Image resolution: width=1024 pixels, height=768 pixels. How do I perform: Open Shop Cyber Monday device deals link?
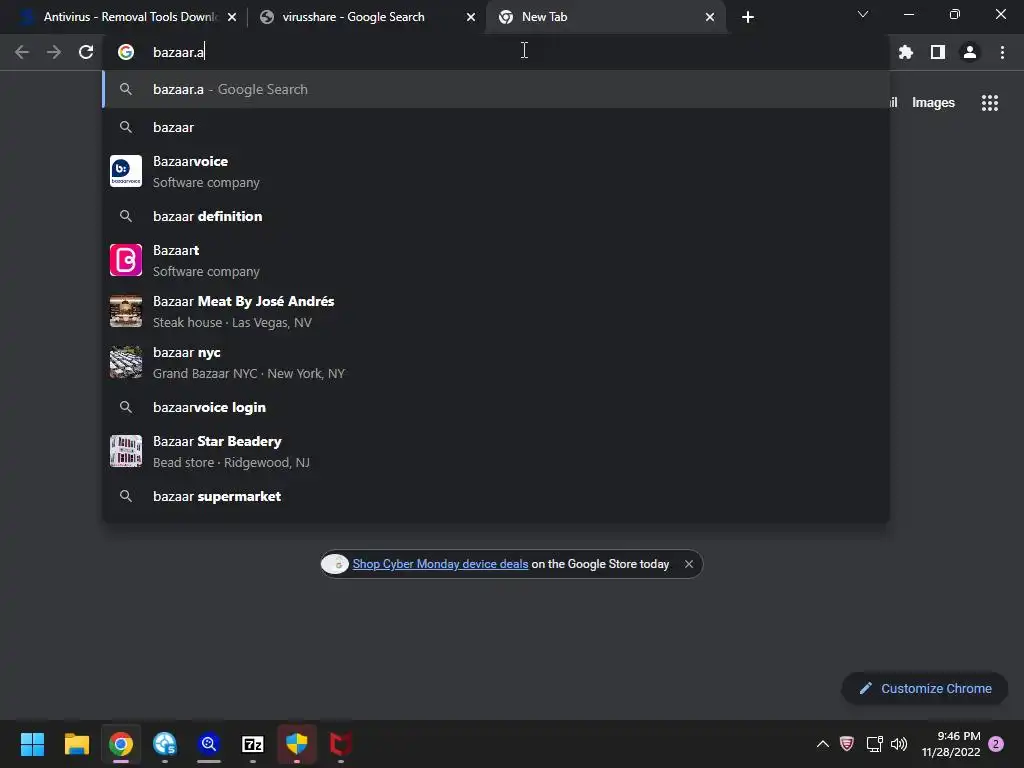click(440, 564)
